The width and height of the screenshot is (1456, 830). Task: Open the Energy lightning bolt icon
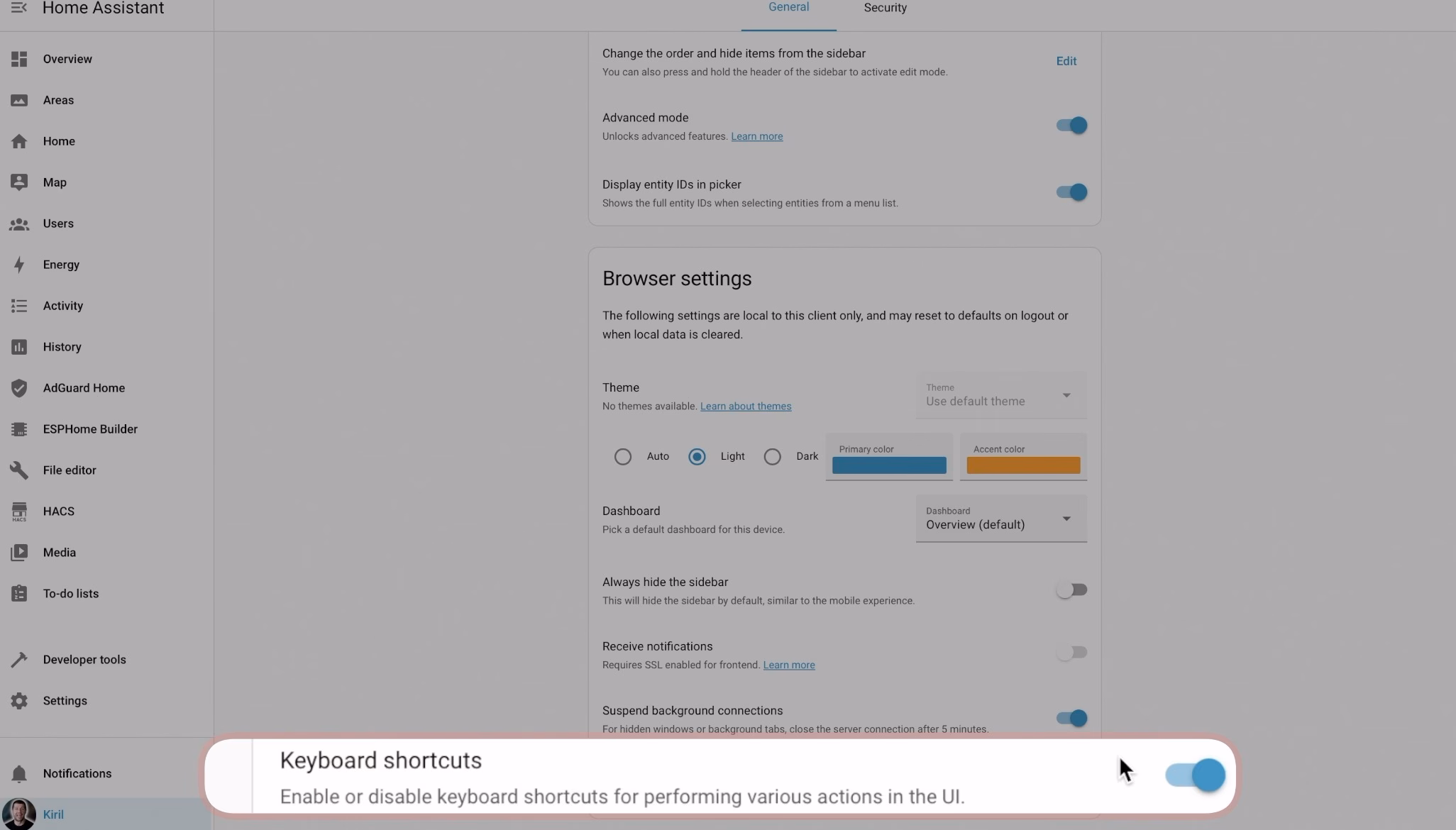19,265
